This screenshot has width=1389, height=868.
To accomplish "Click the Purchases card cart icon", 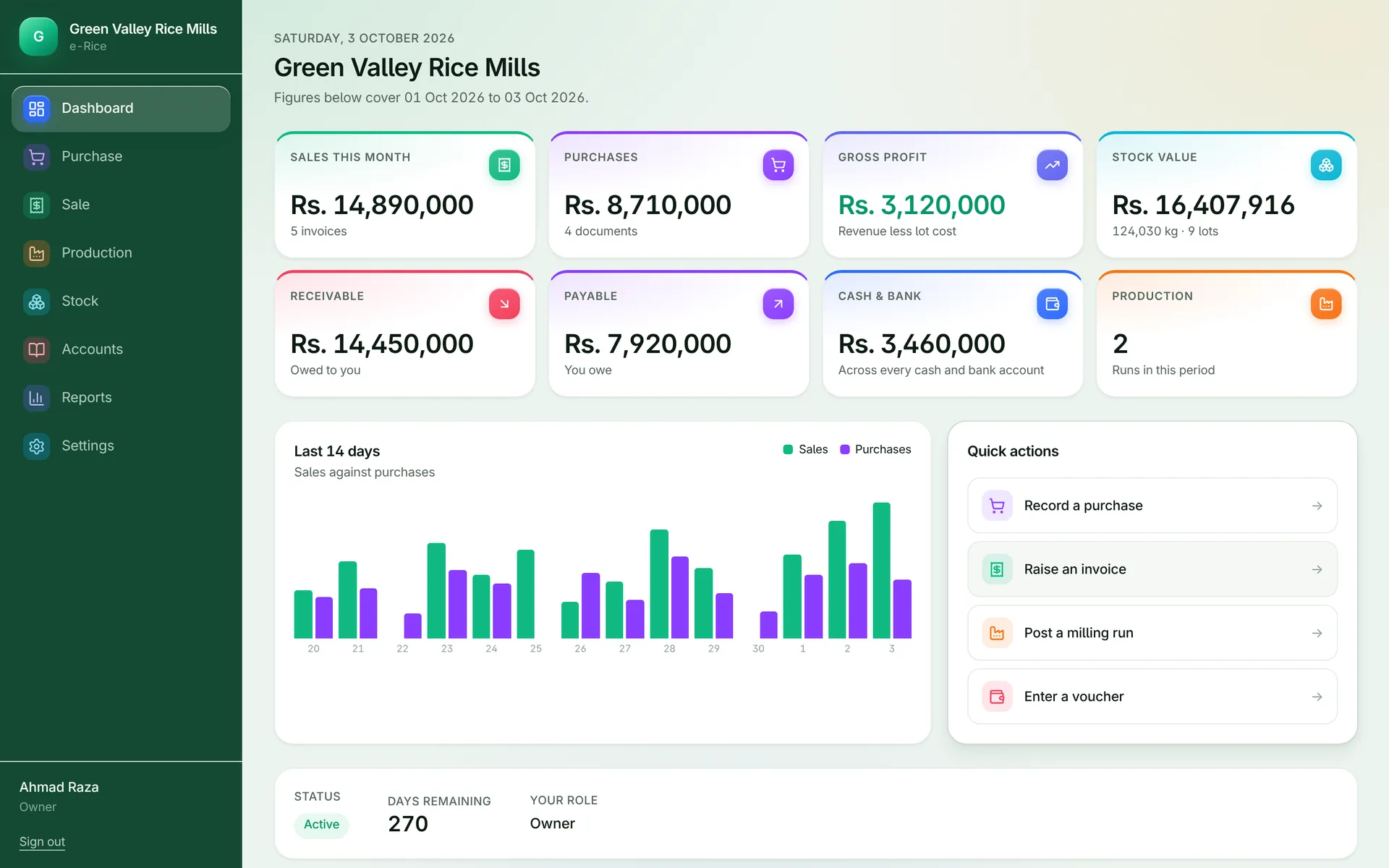I will click(778, 165).
